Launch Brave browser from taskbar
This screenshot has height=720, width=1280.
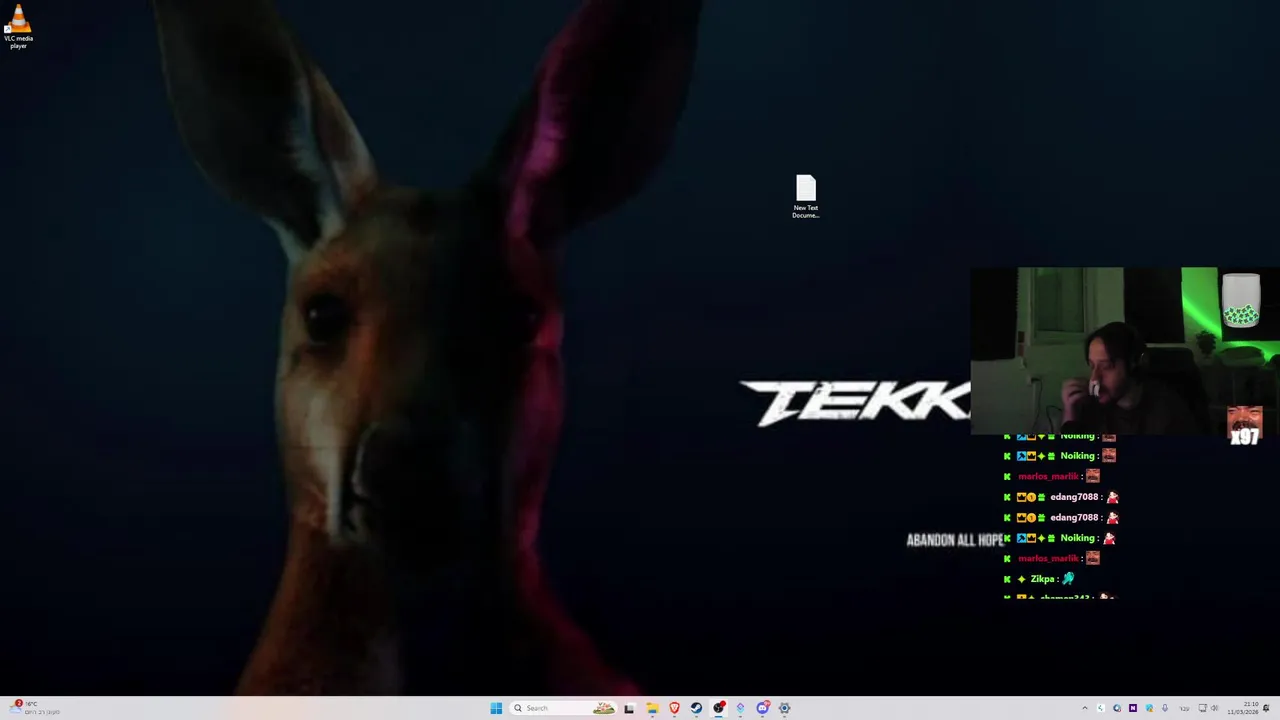click(674, 708)
